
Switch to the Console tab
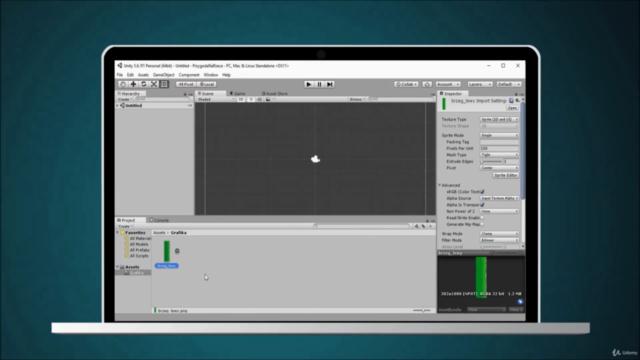[x=159, y=220]
